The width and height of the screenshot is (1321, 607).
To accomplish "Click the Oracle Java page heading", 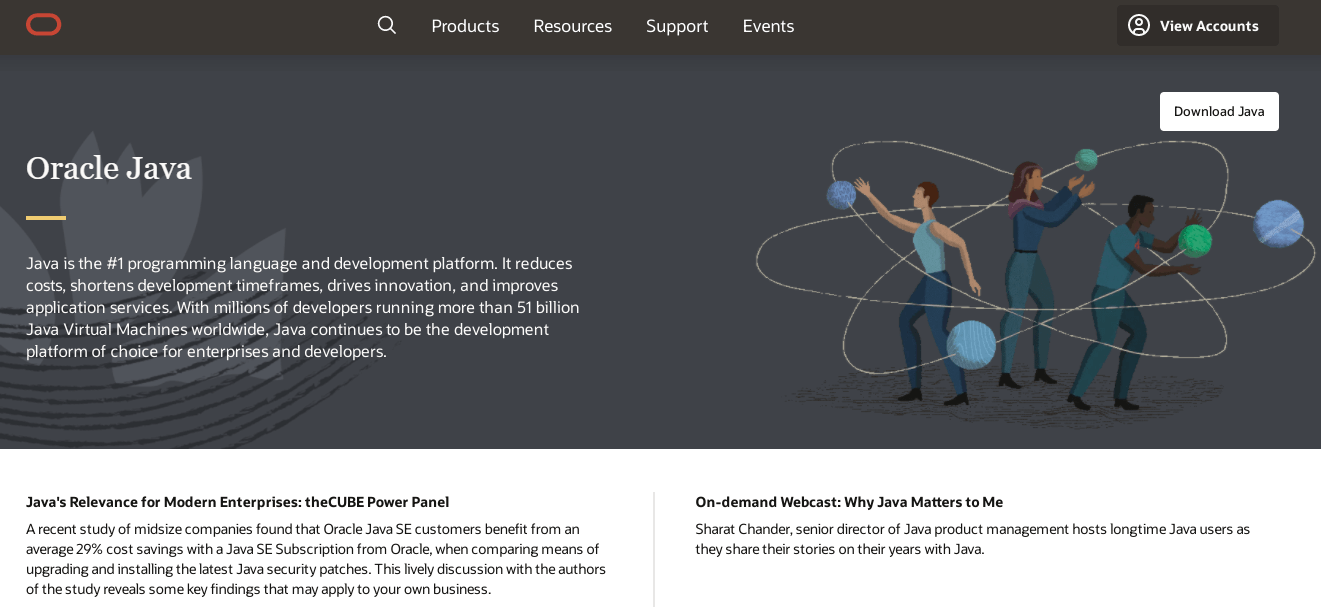I will tap(109, 168).
